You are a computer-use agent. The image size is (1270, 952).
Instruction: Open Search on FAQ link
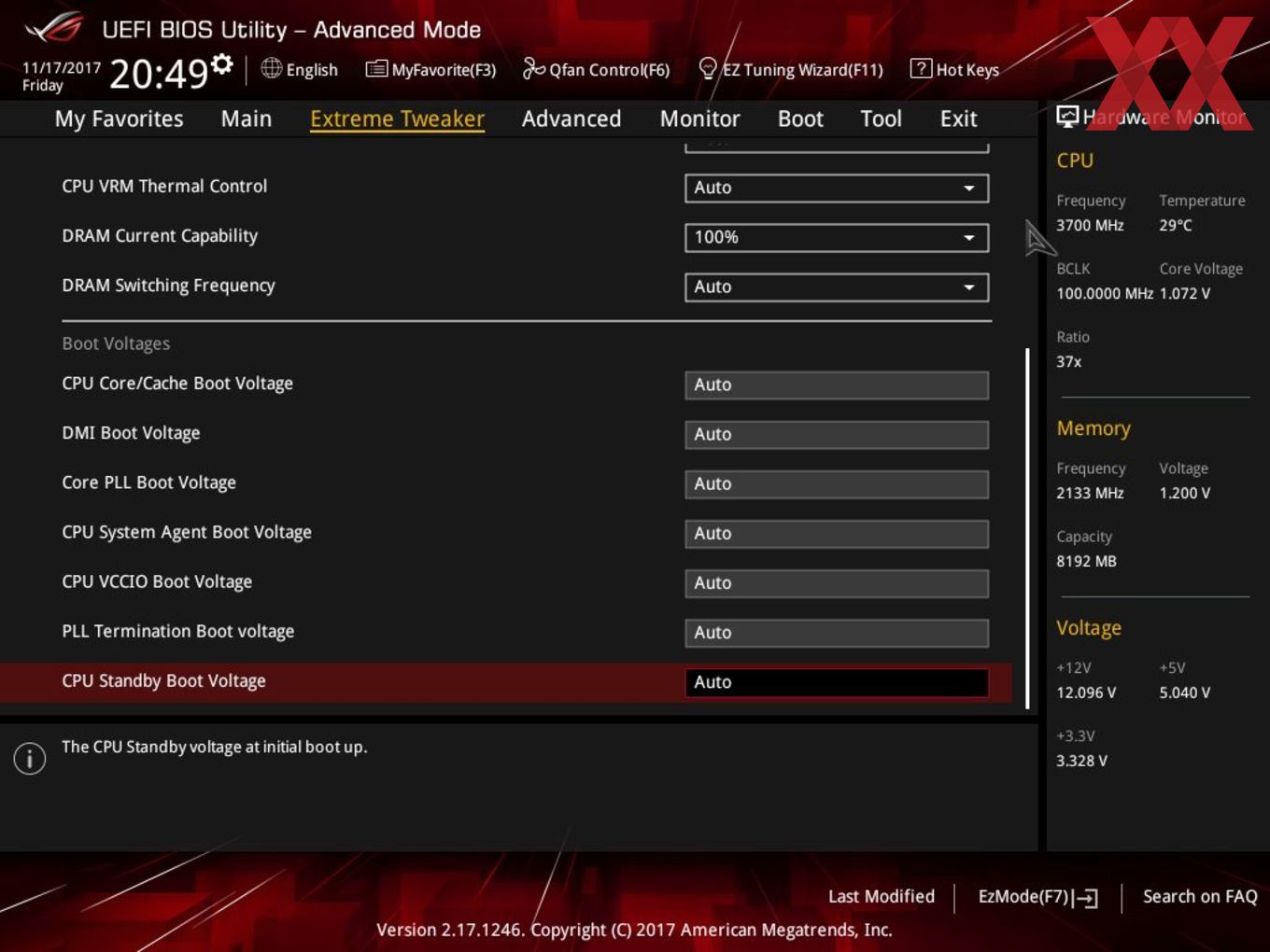[x=1200, y=896]
